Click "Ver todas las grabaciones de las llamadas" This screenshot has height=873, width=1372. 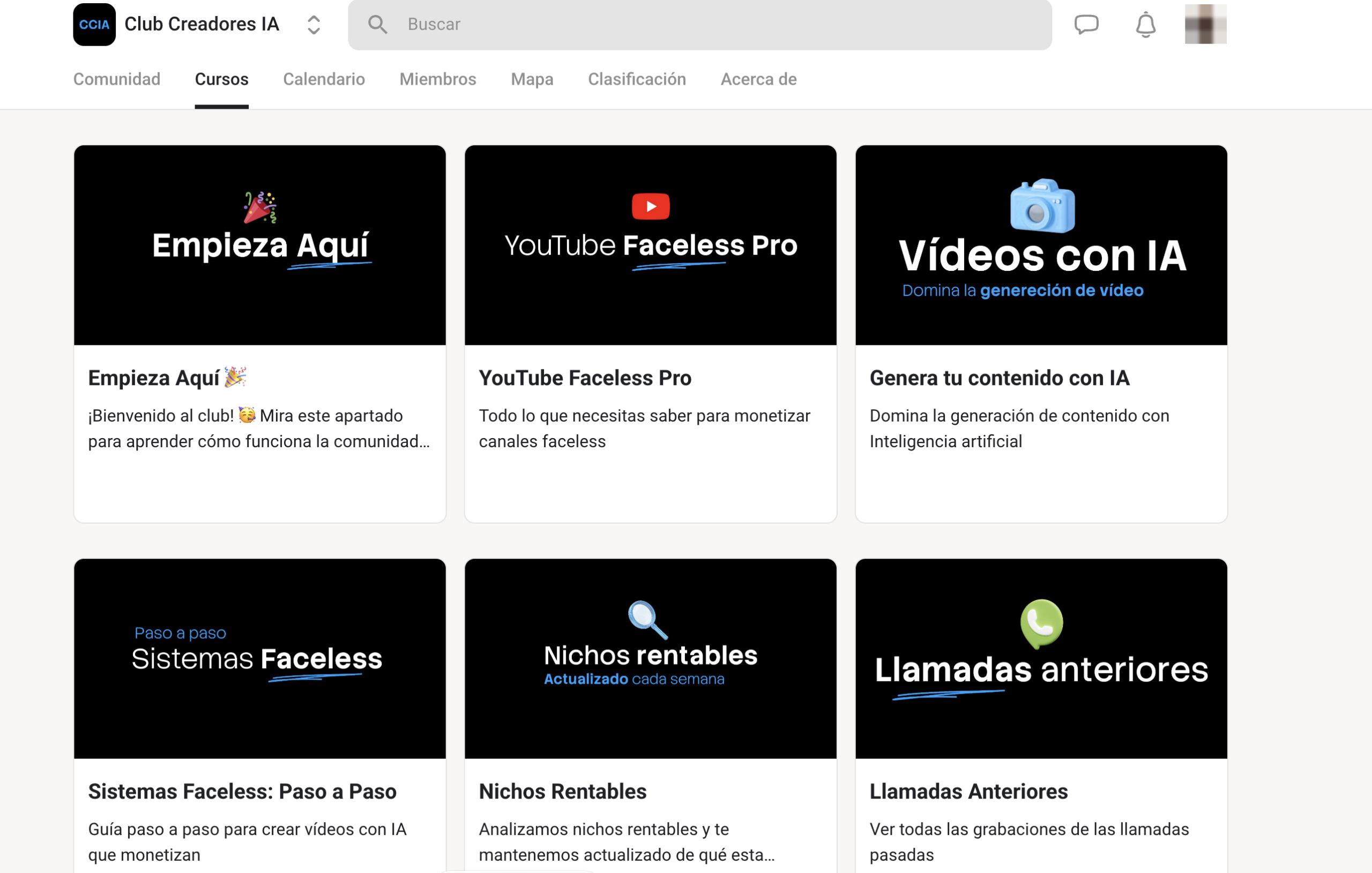click(1029, 829)
